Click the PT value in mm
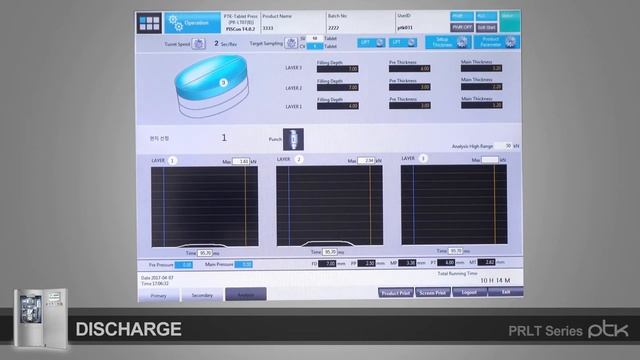The height and width of the screenshot is (360, 640). [446, 262]
